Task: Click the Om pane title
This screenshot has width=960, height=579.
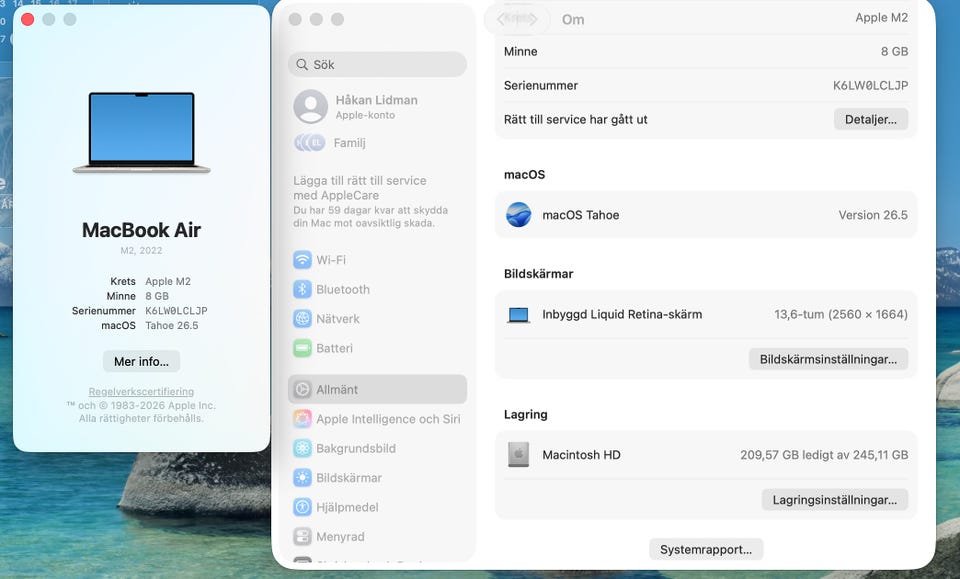Action: pyautogui.click(x=573, y=20)
